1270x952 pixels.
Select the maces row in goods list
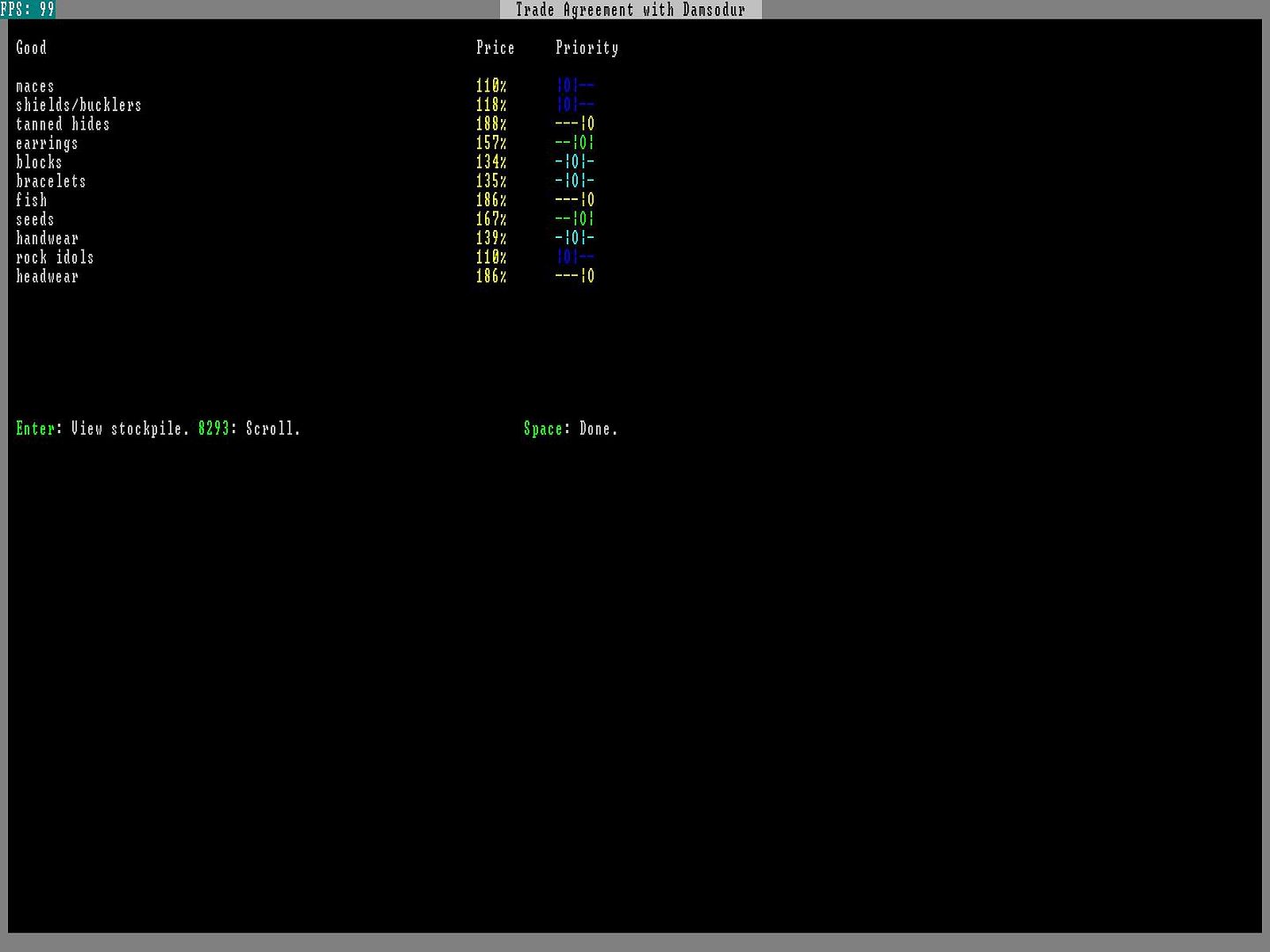coord(35,86)
